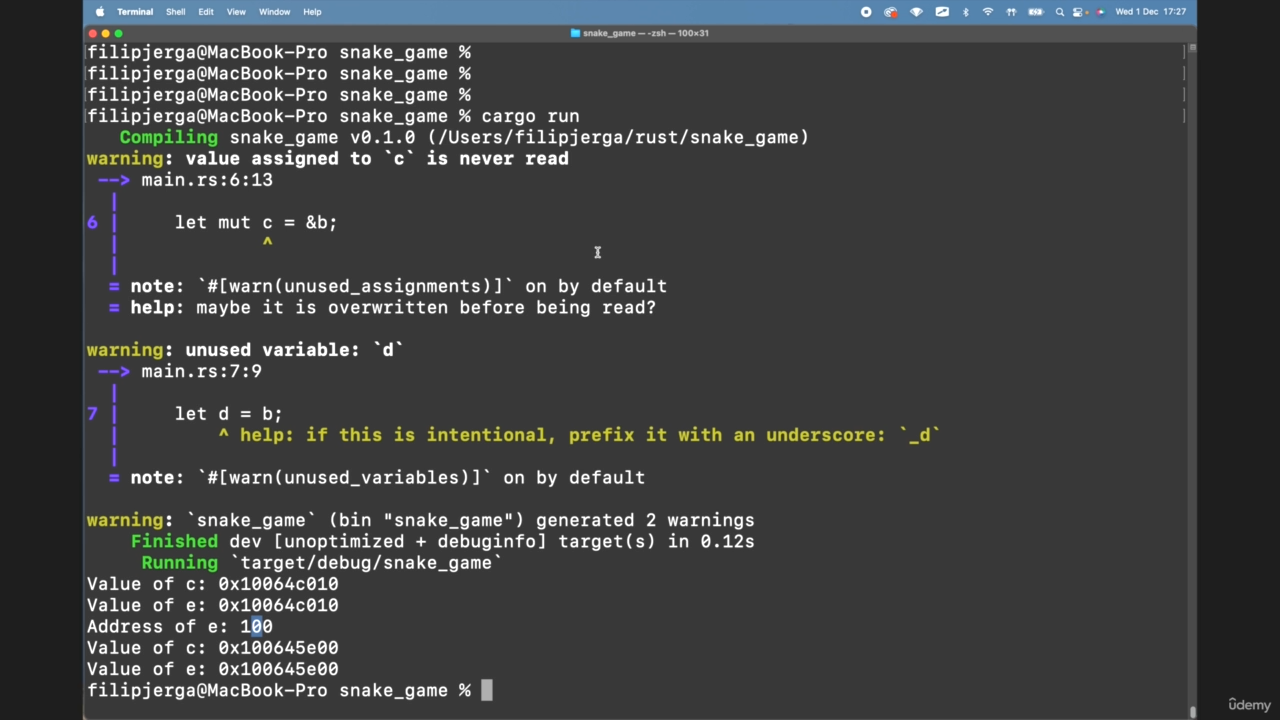Click the snake_game folder icon in title bar
Screen dimensions: 1280x720
pyautogui.click(x=575, y=33)
